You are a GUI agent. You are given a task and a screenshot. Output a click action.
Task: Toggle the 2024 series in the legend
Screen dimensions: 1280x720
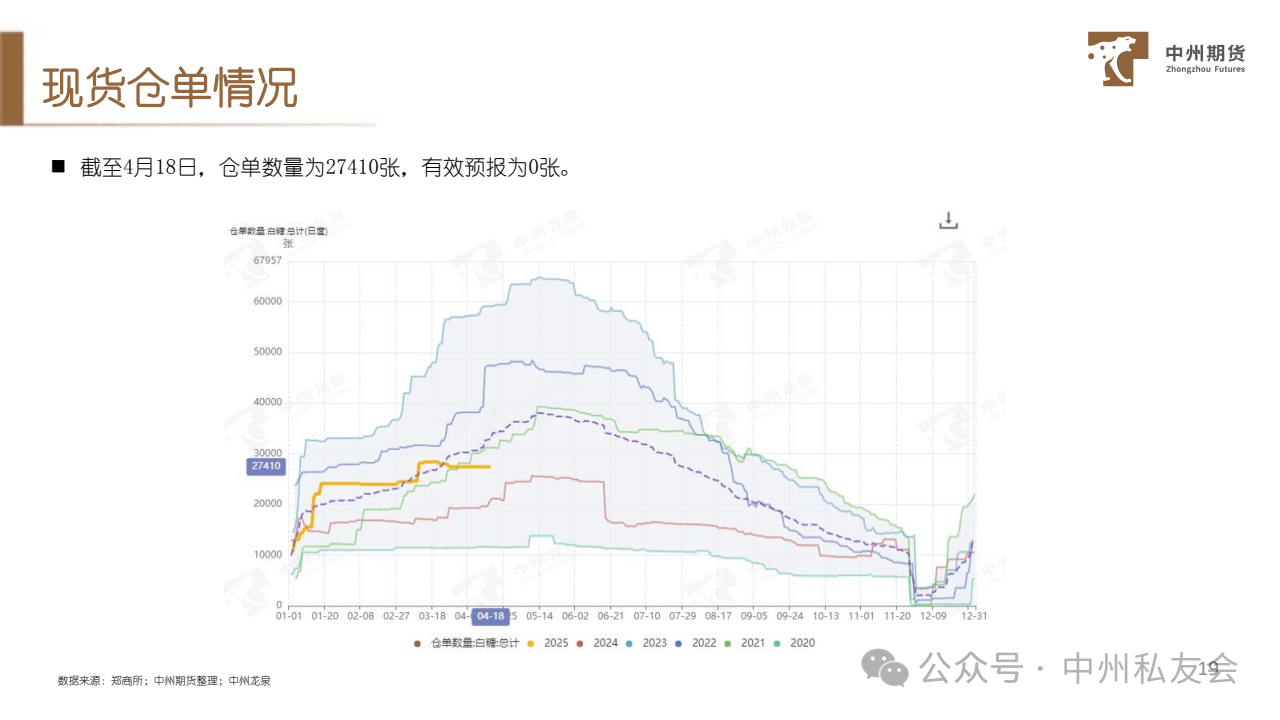tap(597, 643)
